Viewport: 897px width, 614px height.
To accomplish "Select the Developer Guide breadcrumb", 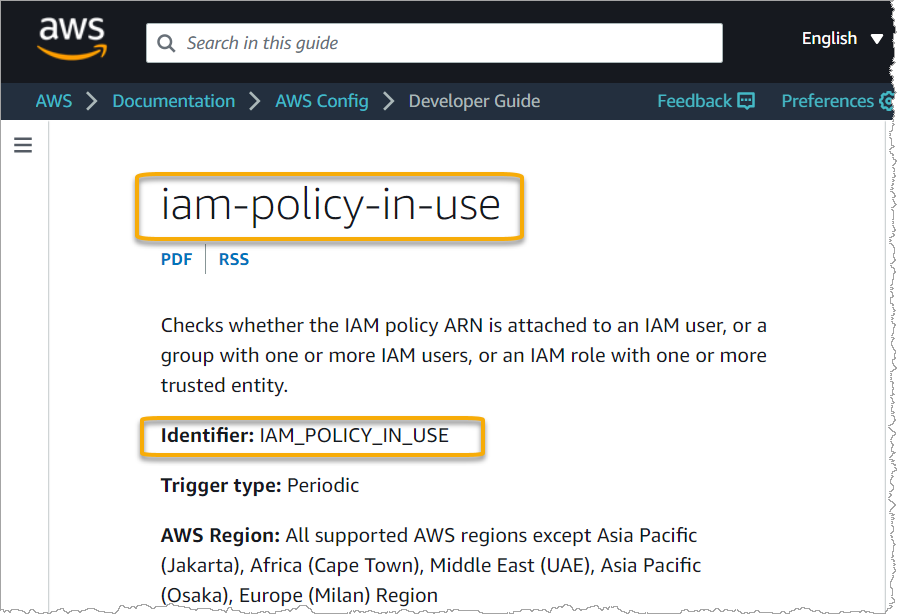I will (473, 101).
